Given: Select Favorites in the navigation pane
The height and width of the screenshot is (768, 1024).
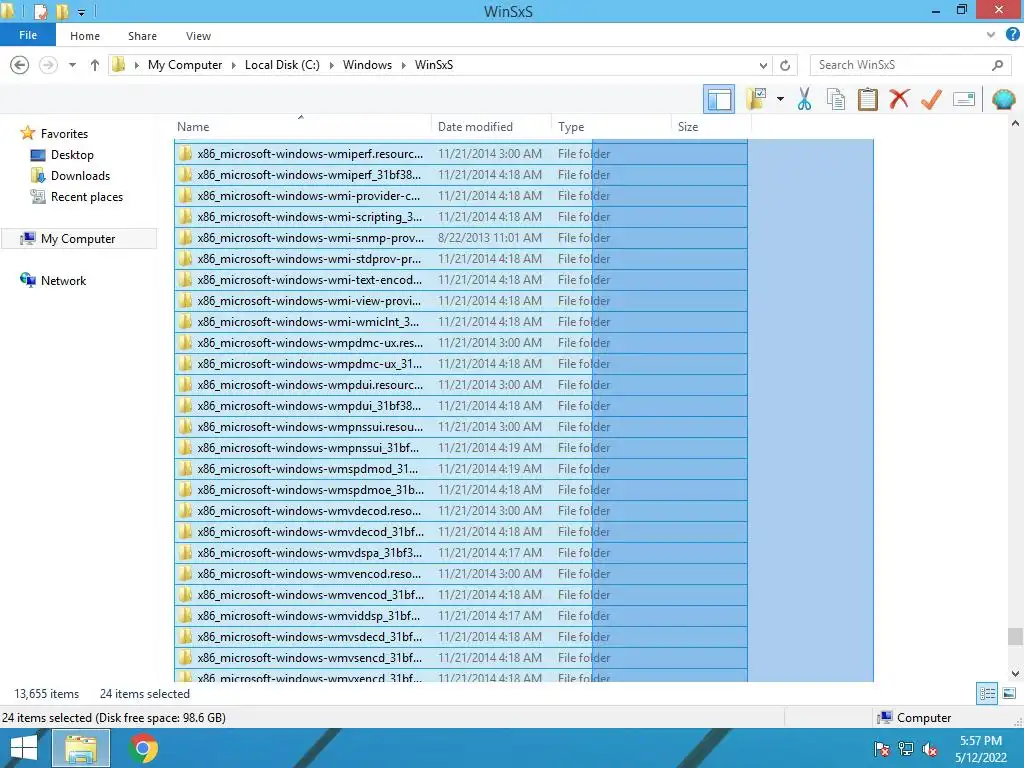Looking at the screenshot, I should [x=64, y=133].
